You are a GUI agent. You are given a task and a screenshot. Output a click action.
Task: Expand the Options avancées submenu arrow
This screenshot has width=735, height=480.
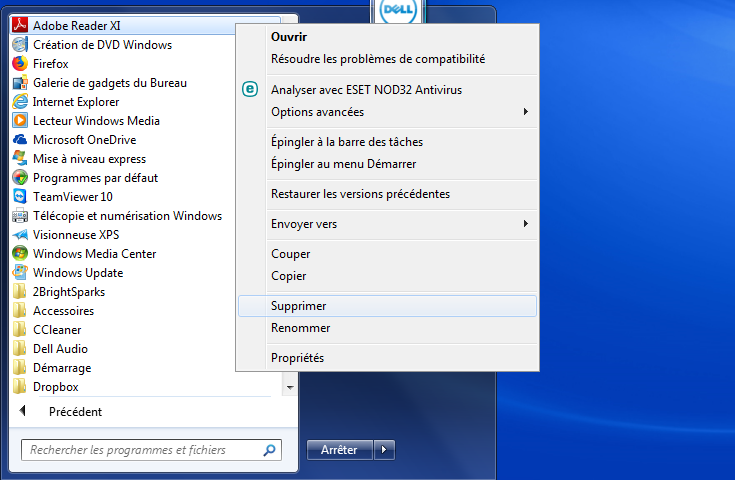click(525, 112)
